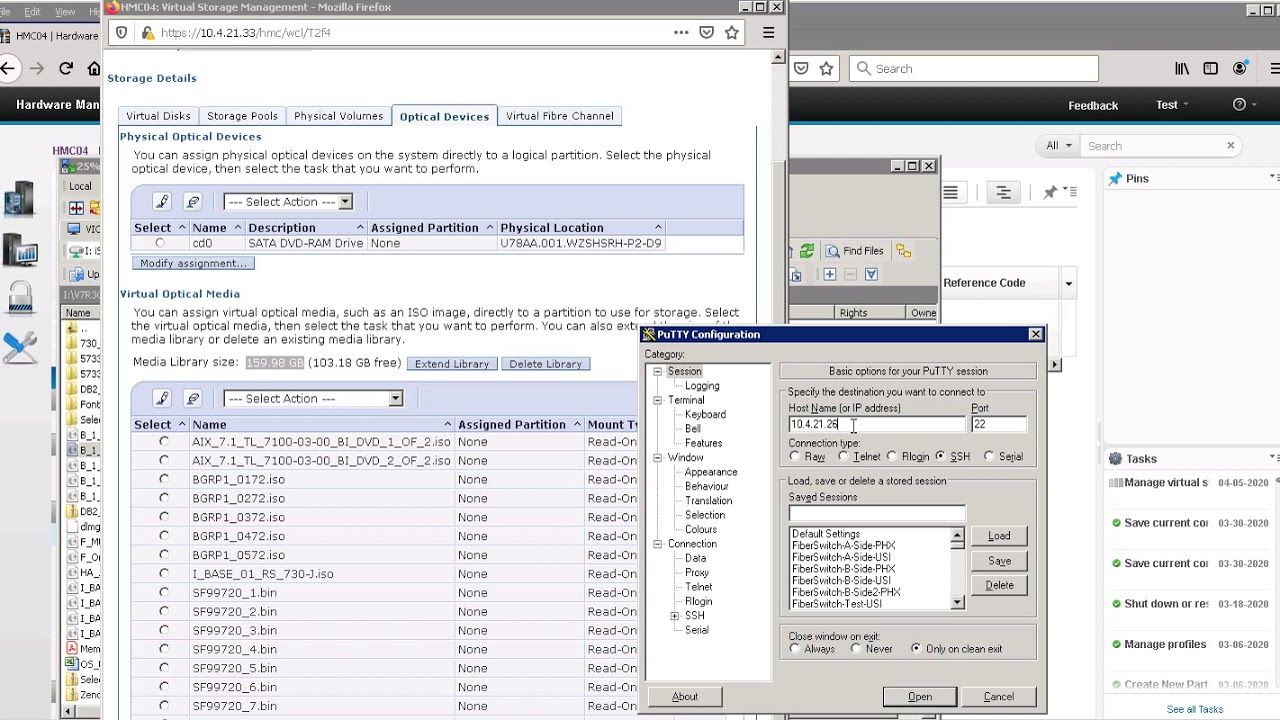Click the Host Name input field in PuTTY
This screenshot has height=720, width=1280.
coord(877,425)
